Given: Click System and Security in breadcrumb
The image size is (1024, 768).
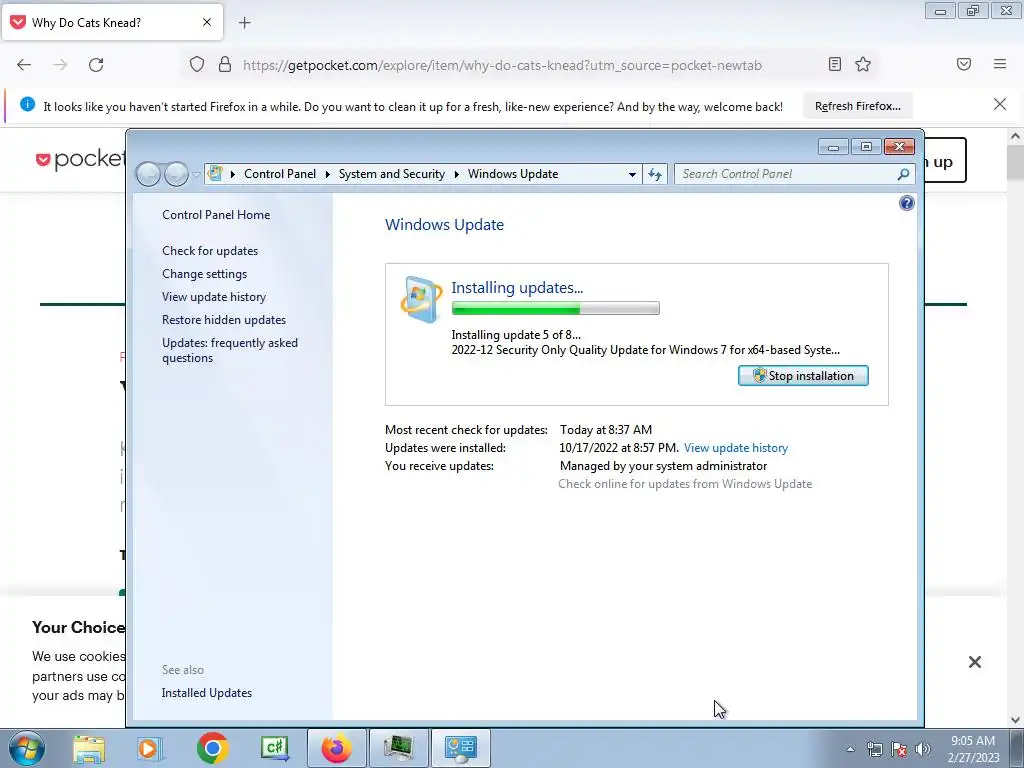Looking at the screenshot, I should point(392,174).
